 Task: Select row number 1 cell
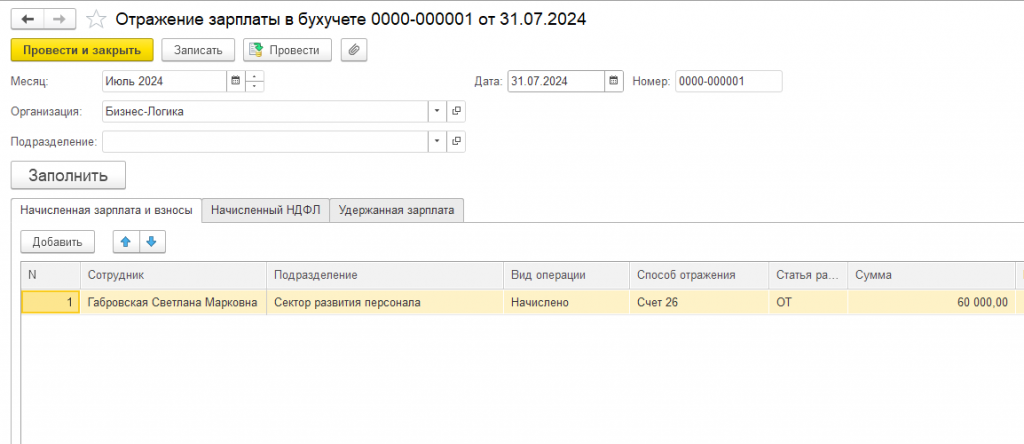click(x=50, y=302)
